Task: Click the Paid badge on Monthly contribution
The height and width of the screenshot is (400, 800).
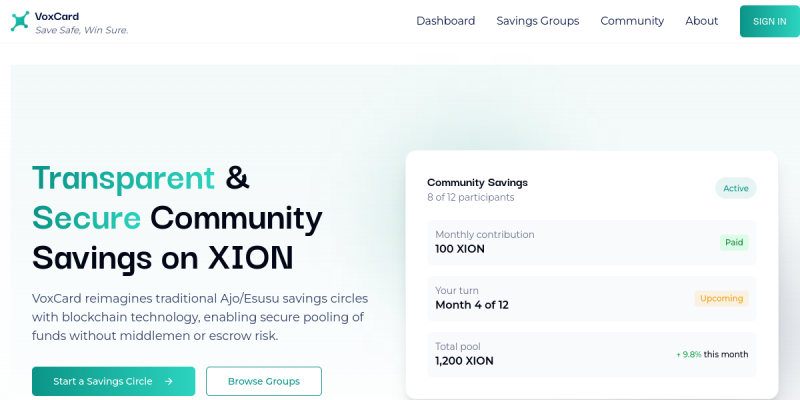Action: (x=733, y=242)
